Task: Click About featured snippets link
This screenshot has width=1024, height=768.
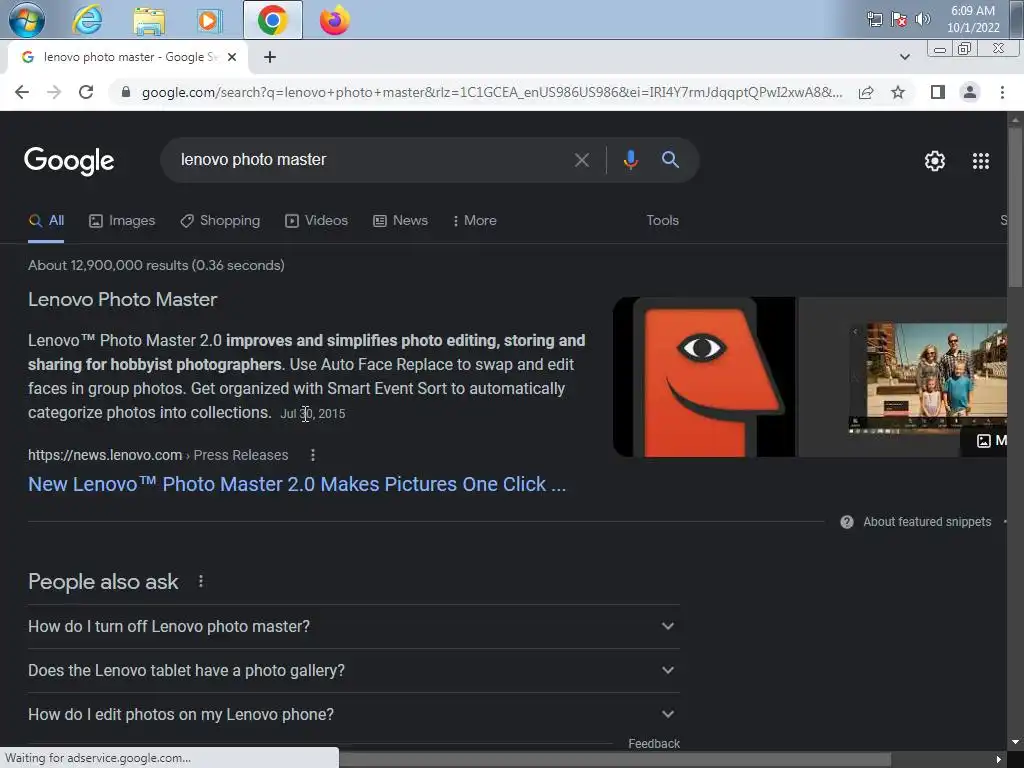Action: (927, 522)
